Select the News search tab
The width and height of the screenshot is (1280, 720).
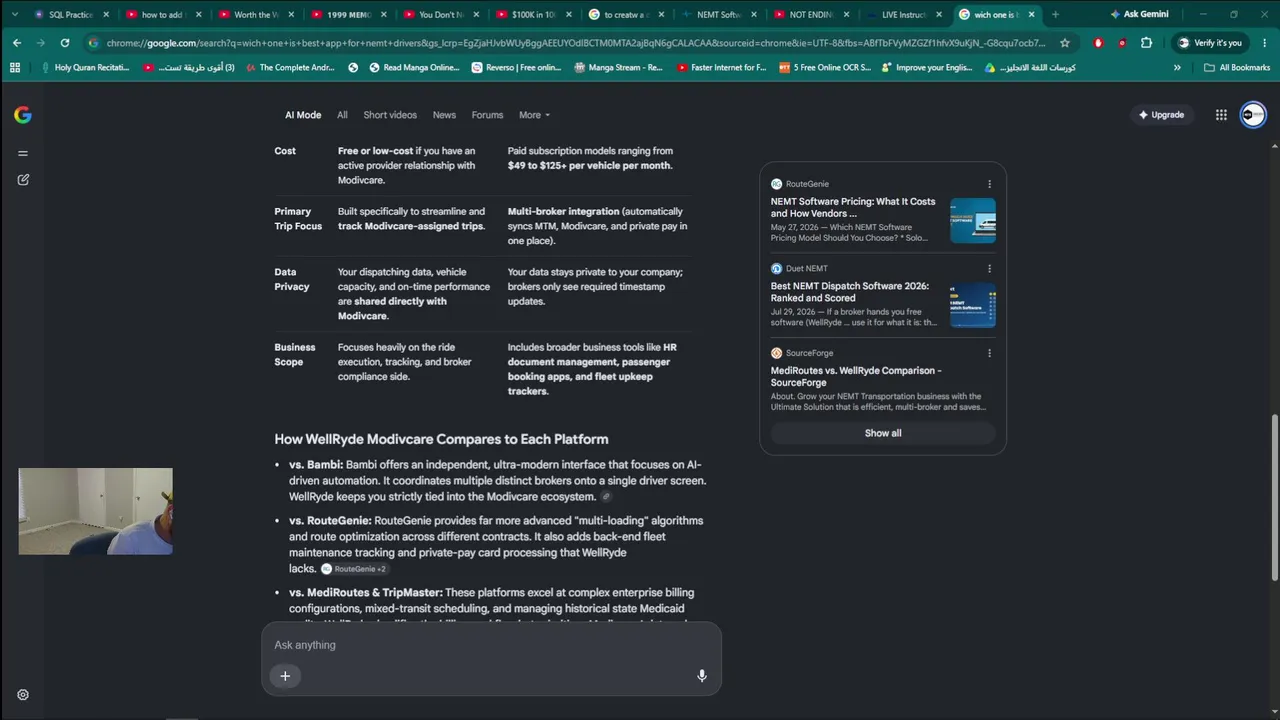pos(444,115)
